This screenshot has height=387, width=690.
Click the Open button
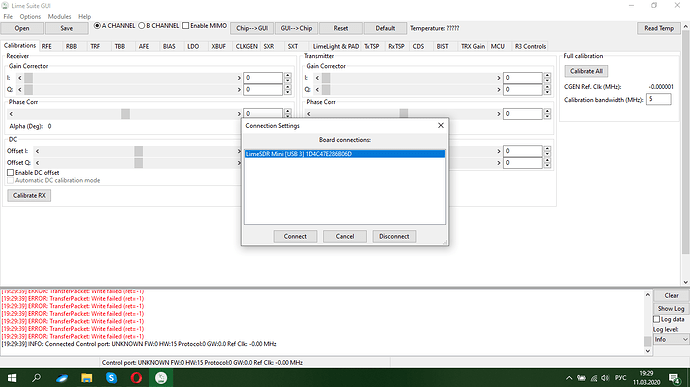click(x=22, y=28)
